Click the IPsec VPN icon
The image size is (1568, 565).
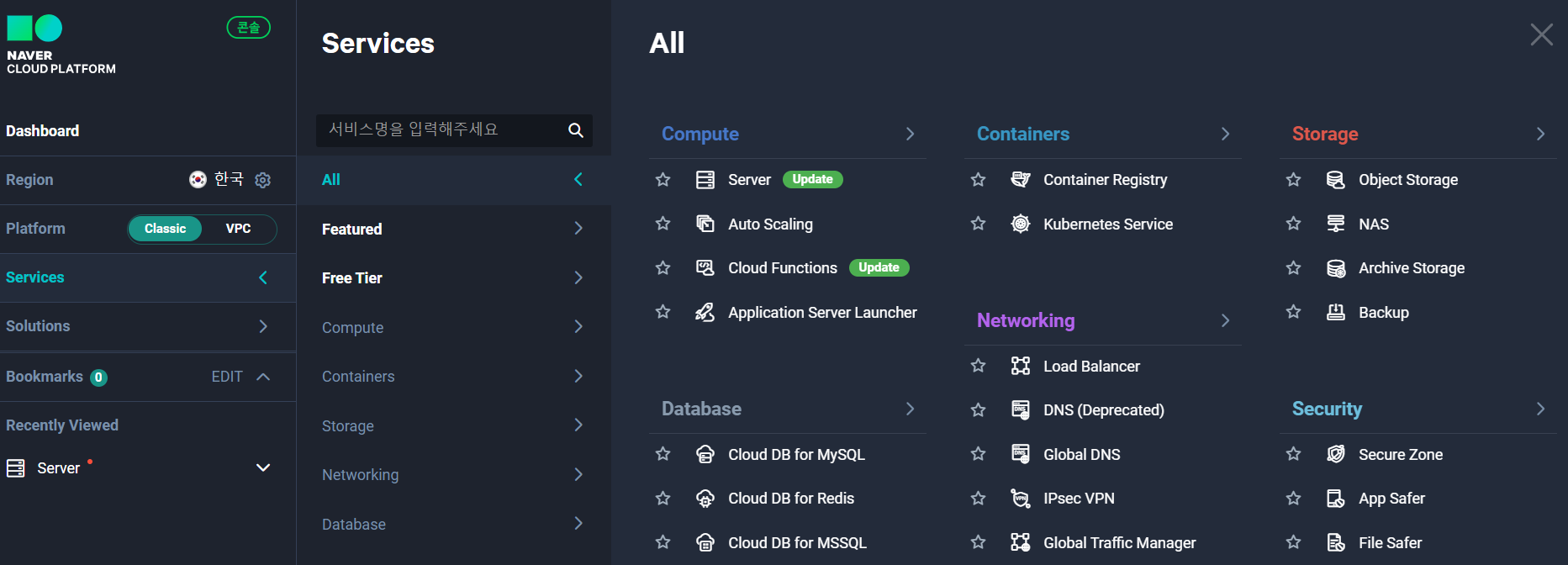[1021, 498]
